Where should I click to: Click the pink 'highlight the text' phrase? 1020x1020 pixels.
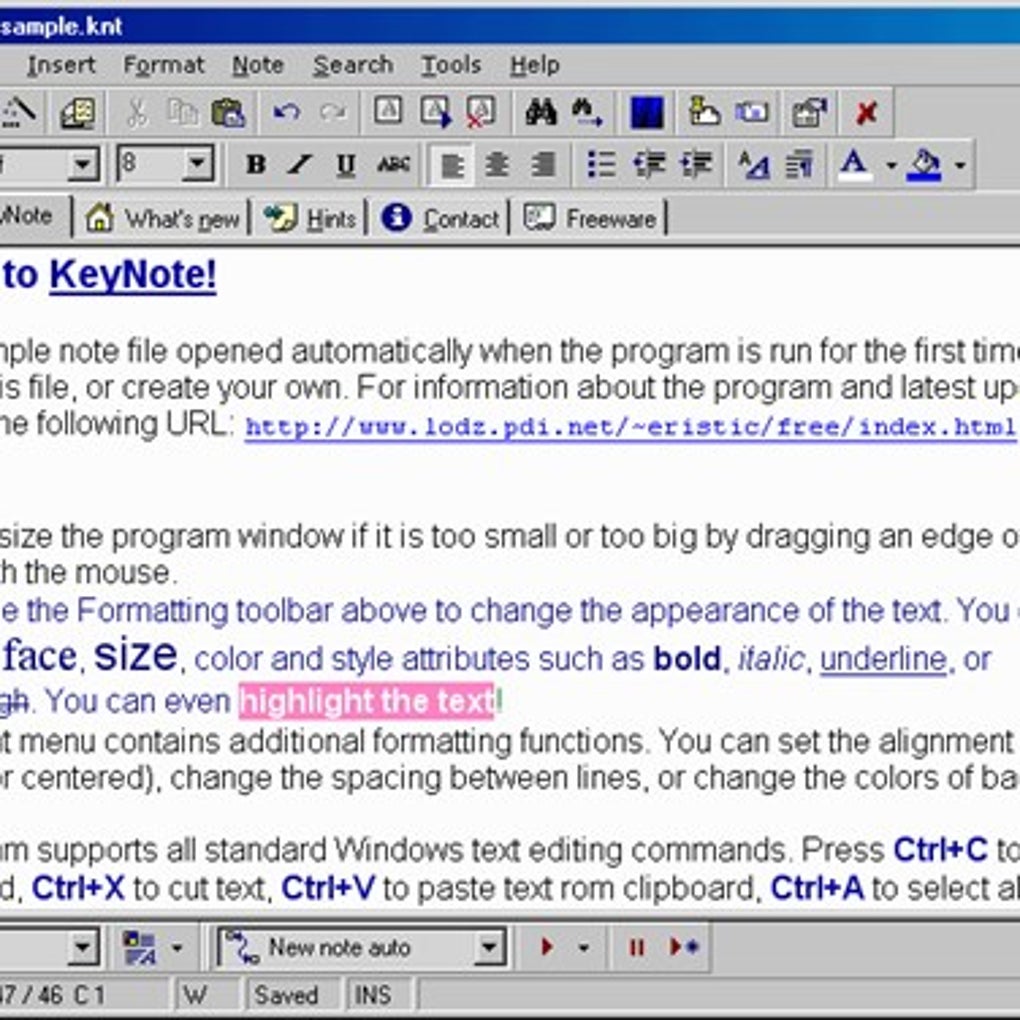(x=366, y=701)
